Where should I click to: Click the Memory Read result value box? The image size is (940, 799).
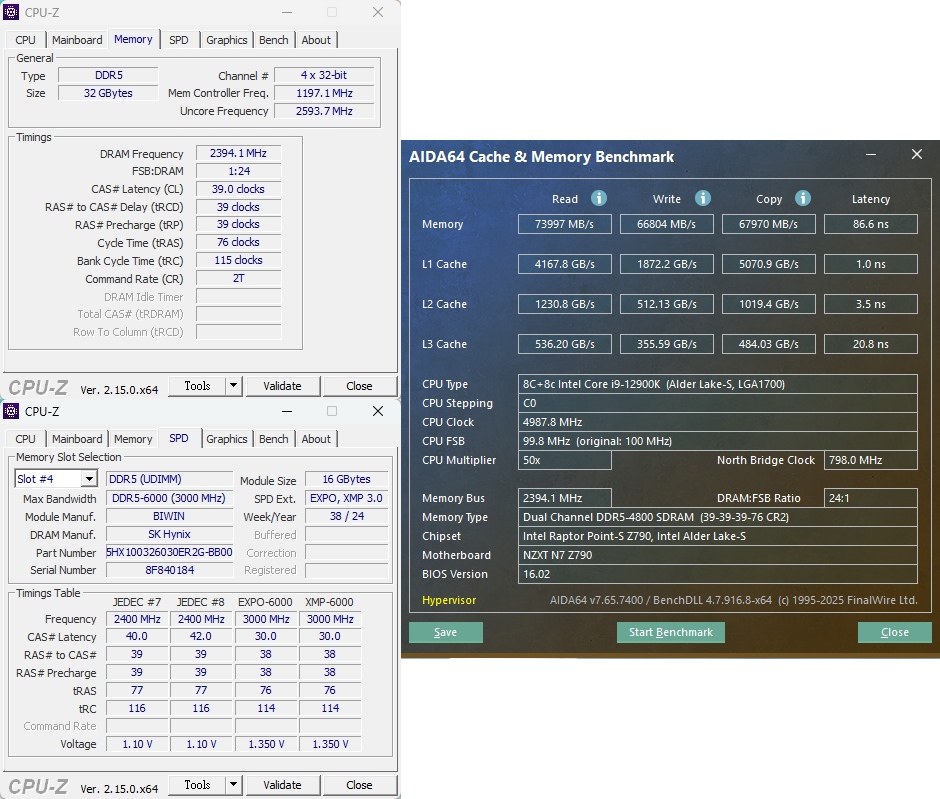point(564,224)
